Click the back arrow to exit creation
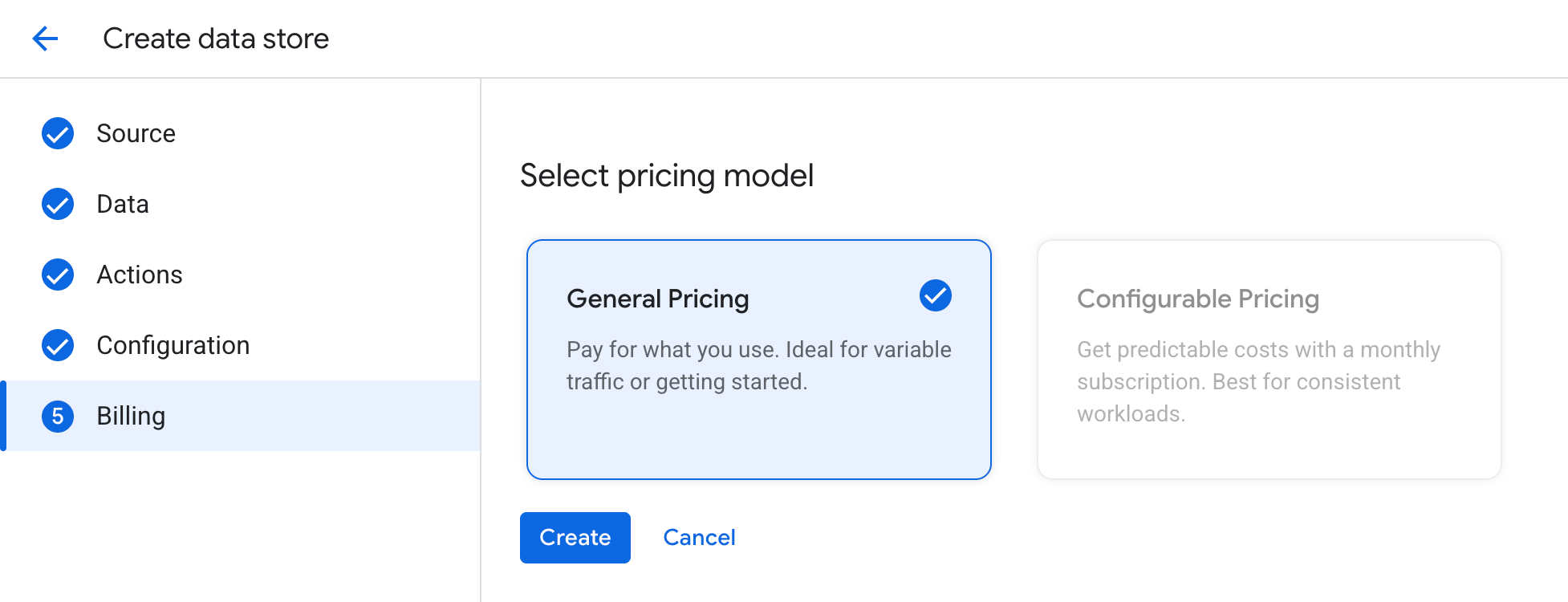The height and width of the screenshot is (602, 1568). coord(46,38)
